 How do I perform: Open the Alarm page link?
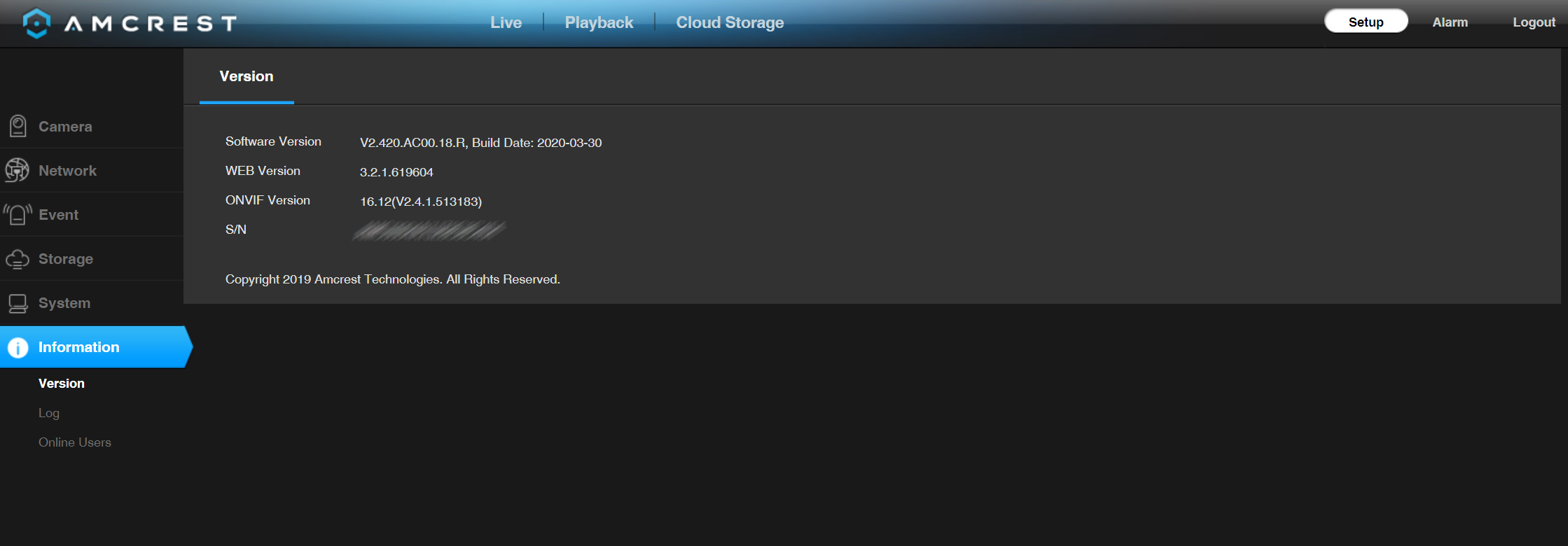pos(1450,22)
